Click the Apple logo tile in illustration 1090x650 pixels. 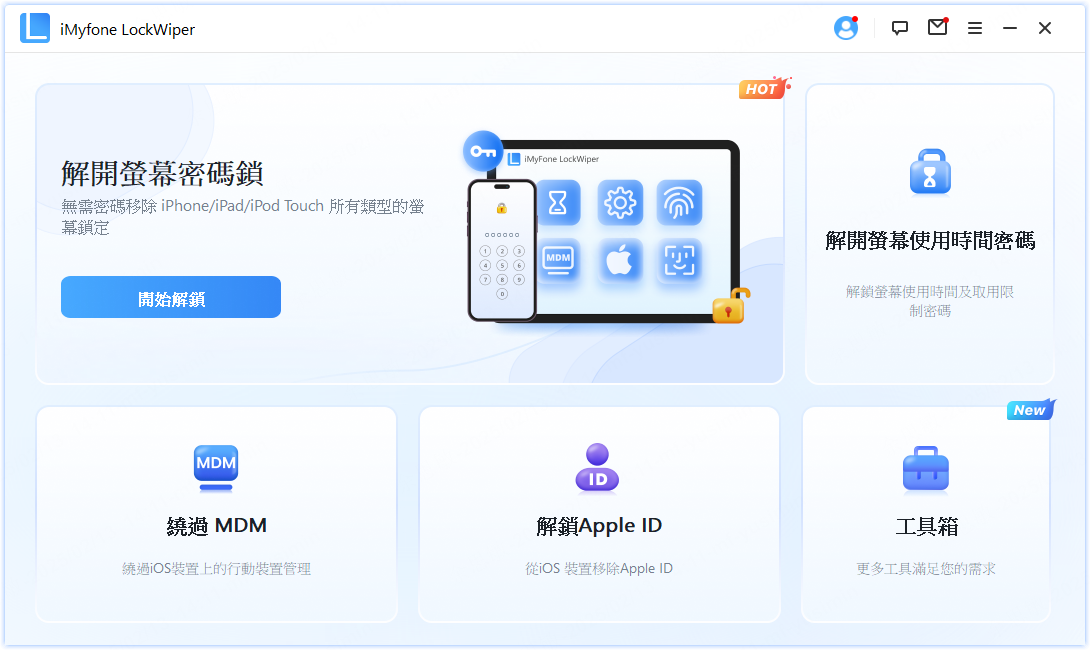tap(620, 261)
